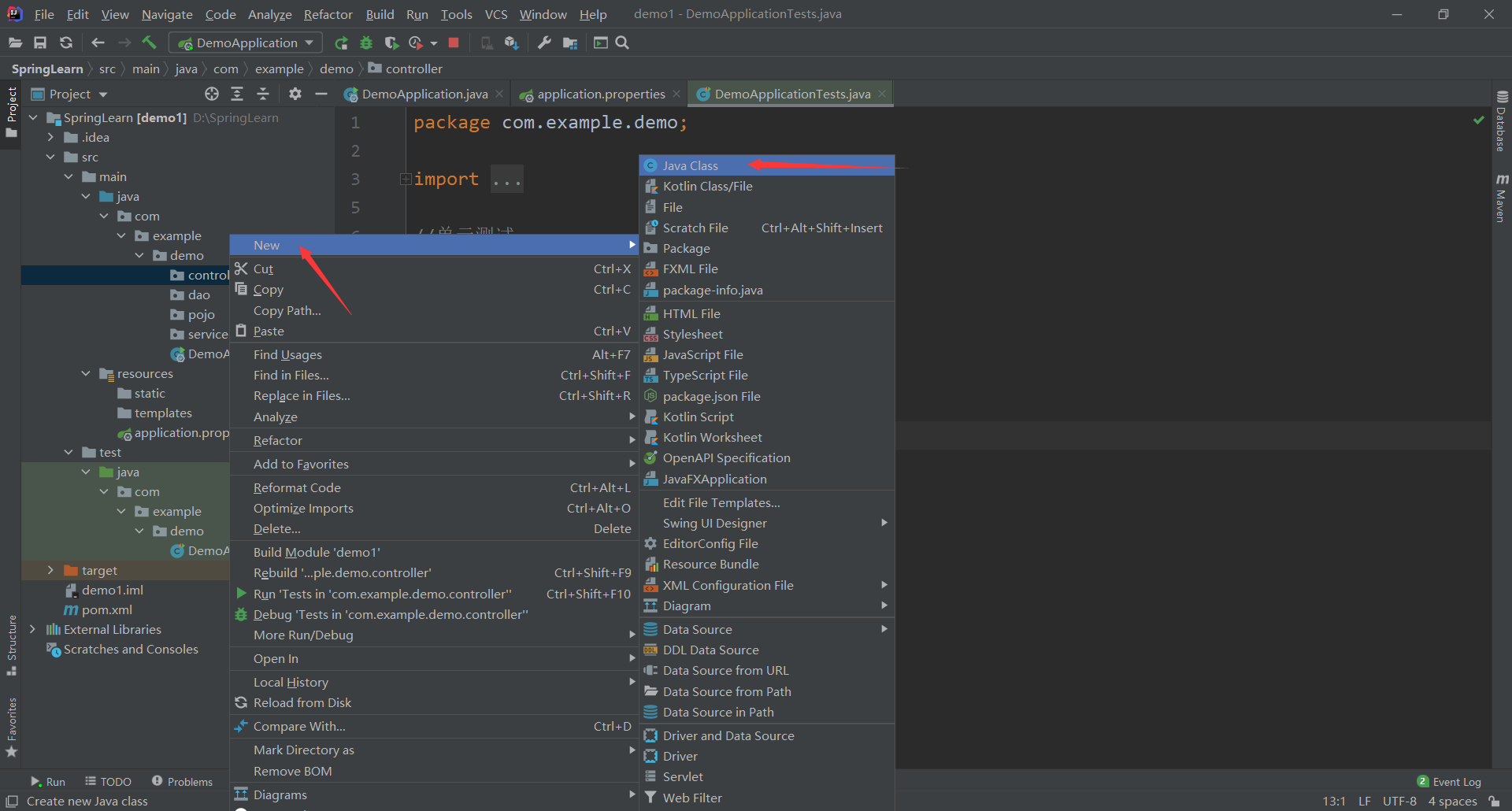Click the '4 spaces' indent status widget
Image resolution: width=1512 pixels, height=811 pixels.
pos(1452,801)
